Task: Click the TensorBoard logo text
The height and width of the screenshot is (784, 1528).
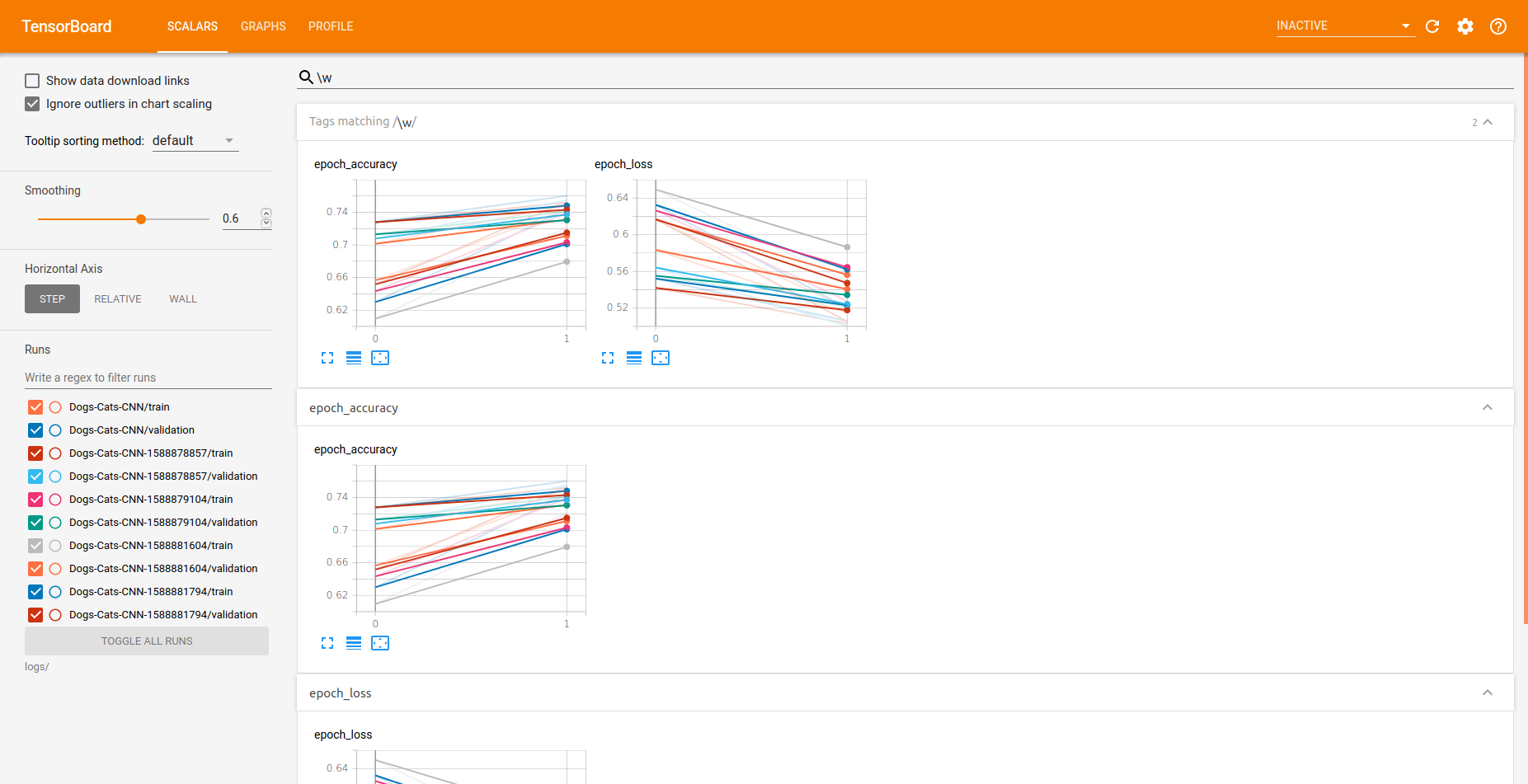Action: point(66,26)
